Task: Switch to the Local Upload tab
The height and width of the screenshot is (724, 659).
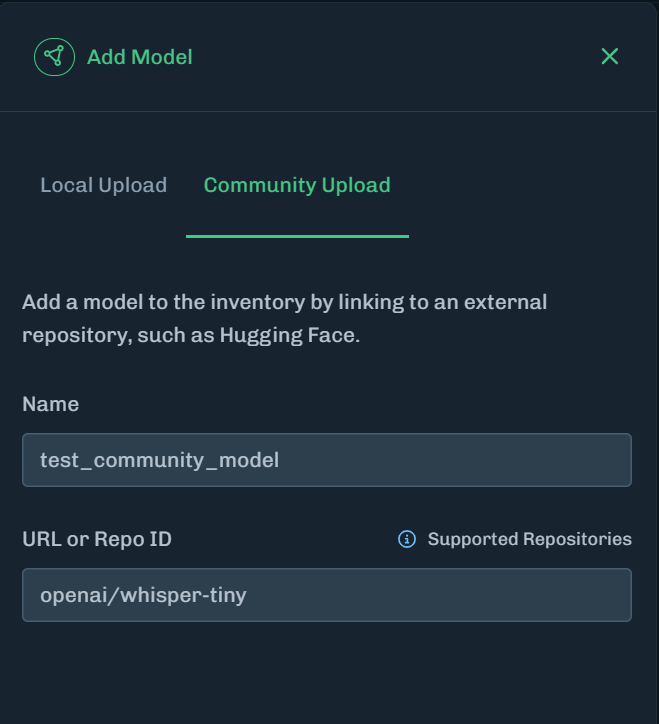Action: pos(103,185)
